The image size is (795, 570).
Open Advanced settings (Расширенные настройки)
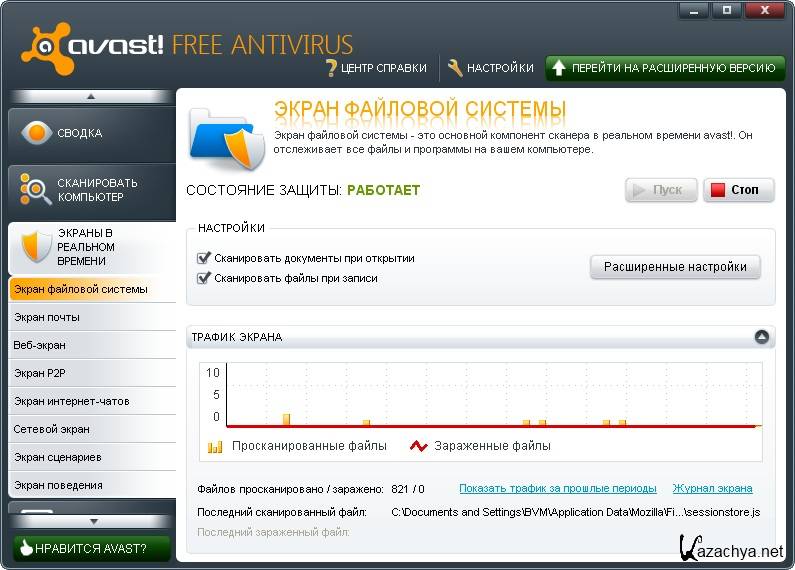[x=675, y=267]
